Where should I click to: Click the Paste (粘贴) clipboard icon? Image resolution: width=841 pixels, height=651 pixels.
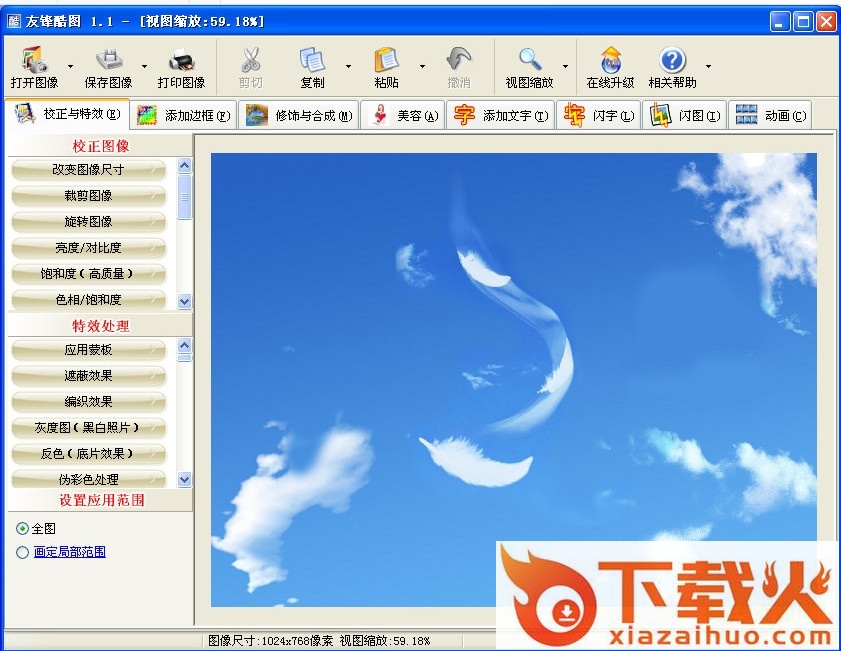point(386,60)
